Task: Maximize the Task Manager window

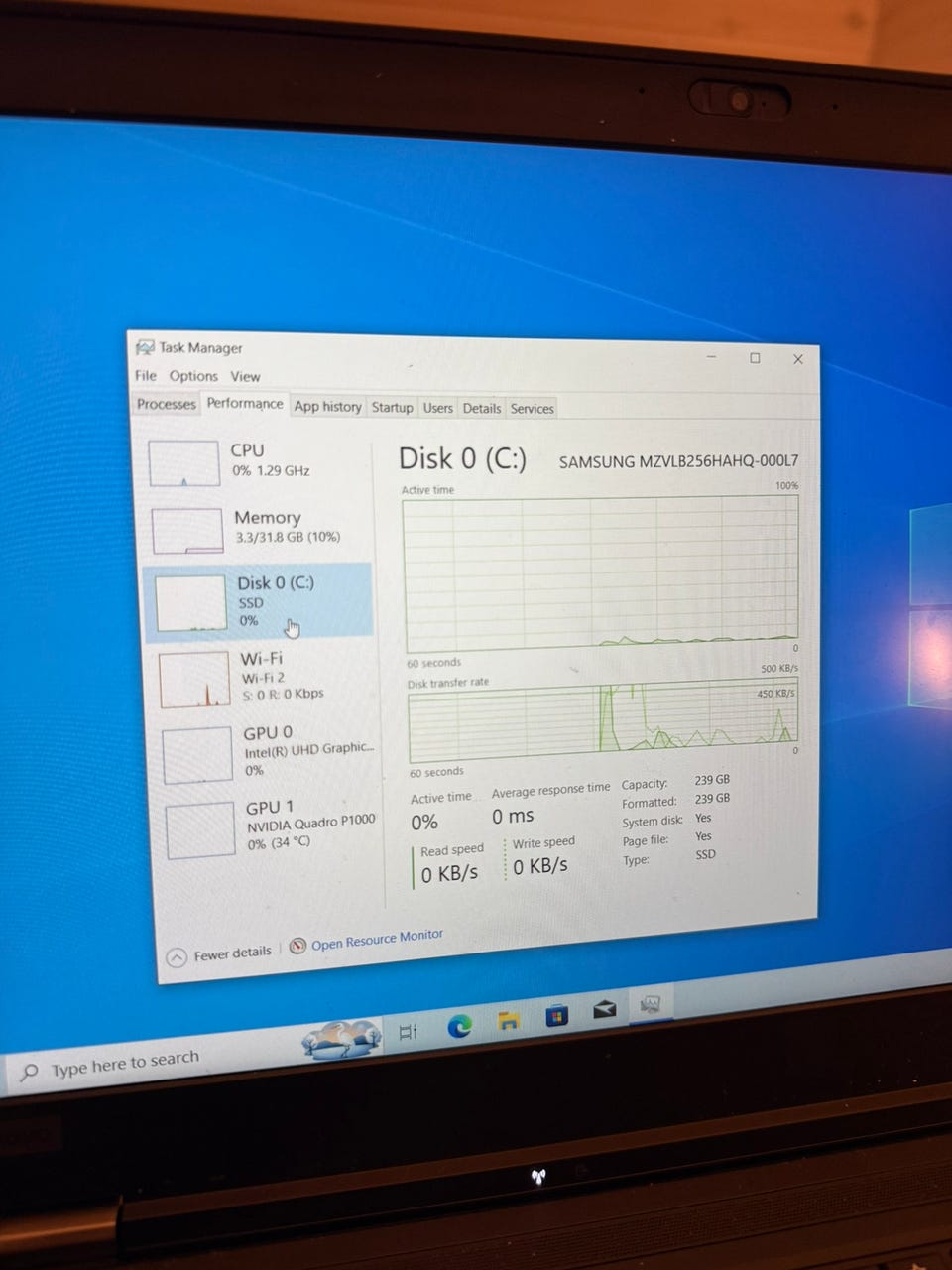Action: pos(755,358)
